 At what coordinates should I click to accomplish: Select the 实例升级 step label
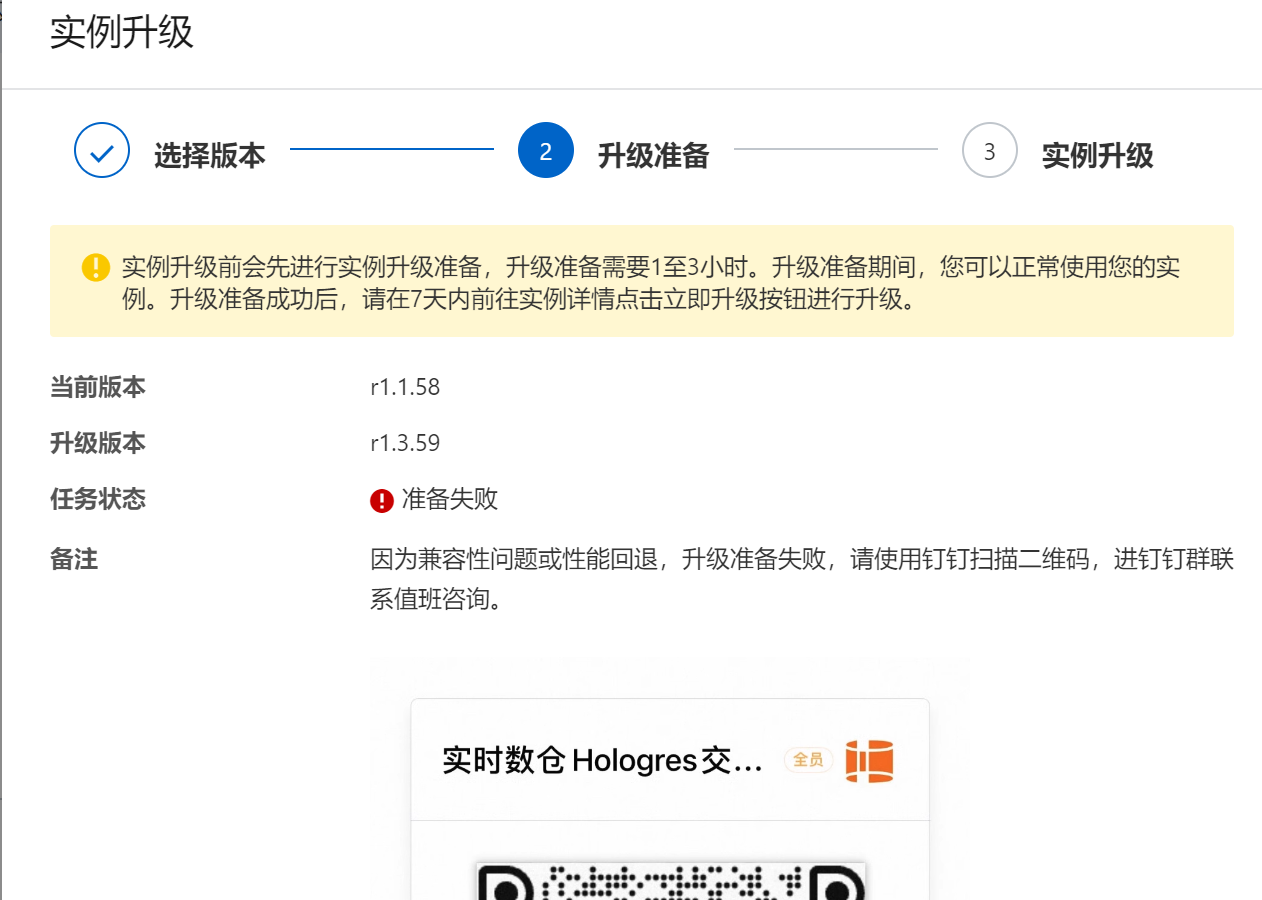coord(1098,156)
